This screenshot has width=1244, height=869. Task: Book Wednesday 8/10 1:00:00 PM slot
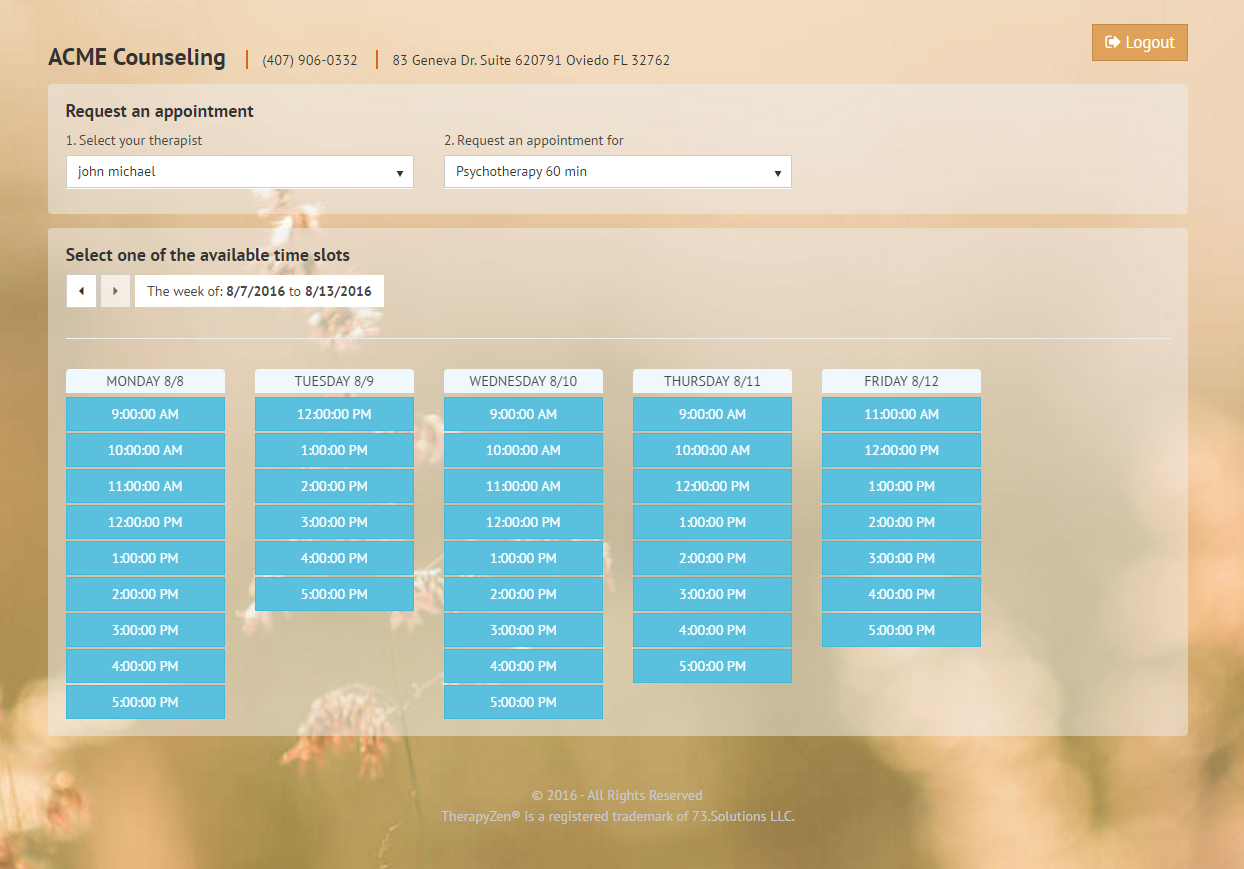[x=523, y=558]
